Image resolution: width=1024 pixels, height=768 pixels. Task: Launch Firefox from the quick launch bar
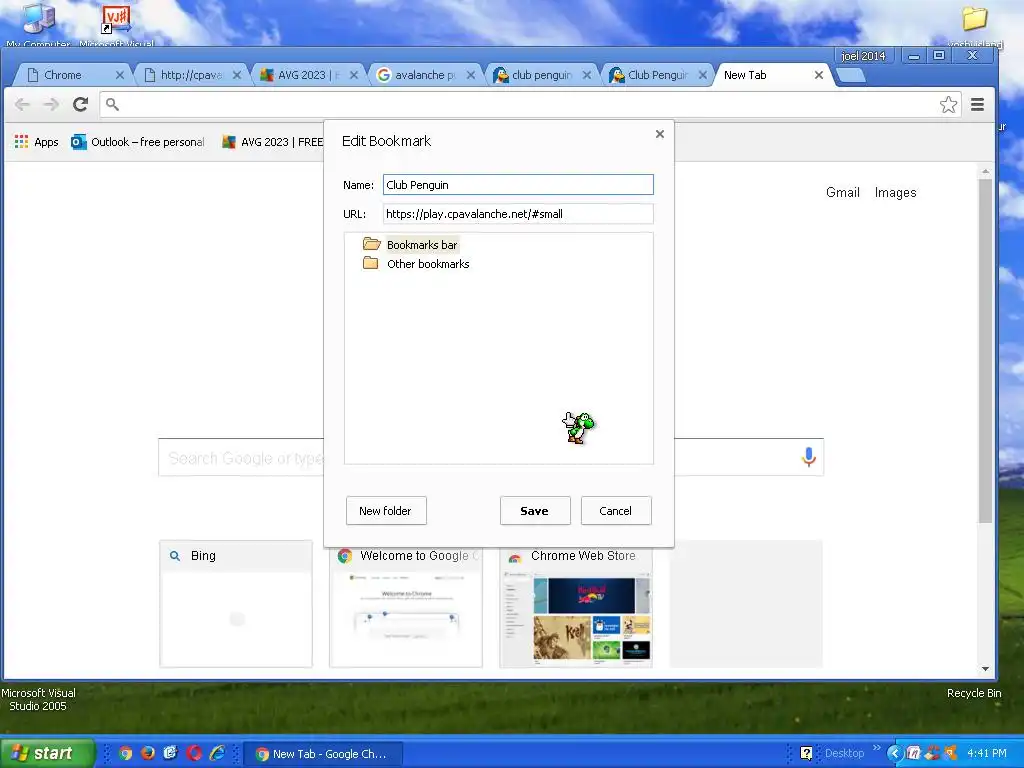click(148, 753)
